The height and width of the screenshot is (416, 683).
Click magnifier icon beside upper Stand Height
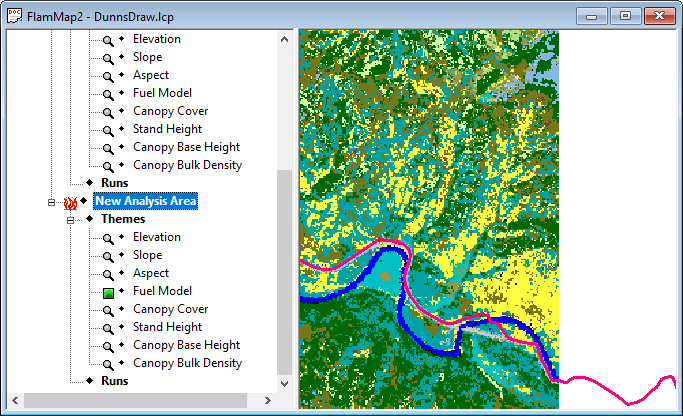pyautogui.click(x=108, y=131)
